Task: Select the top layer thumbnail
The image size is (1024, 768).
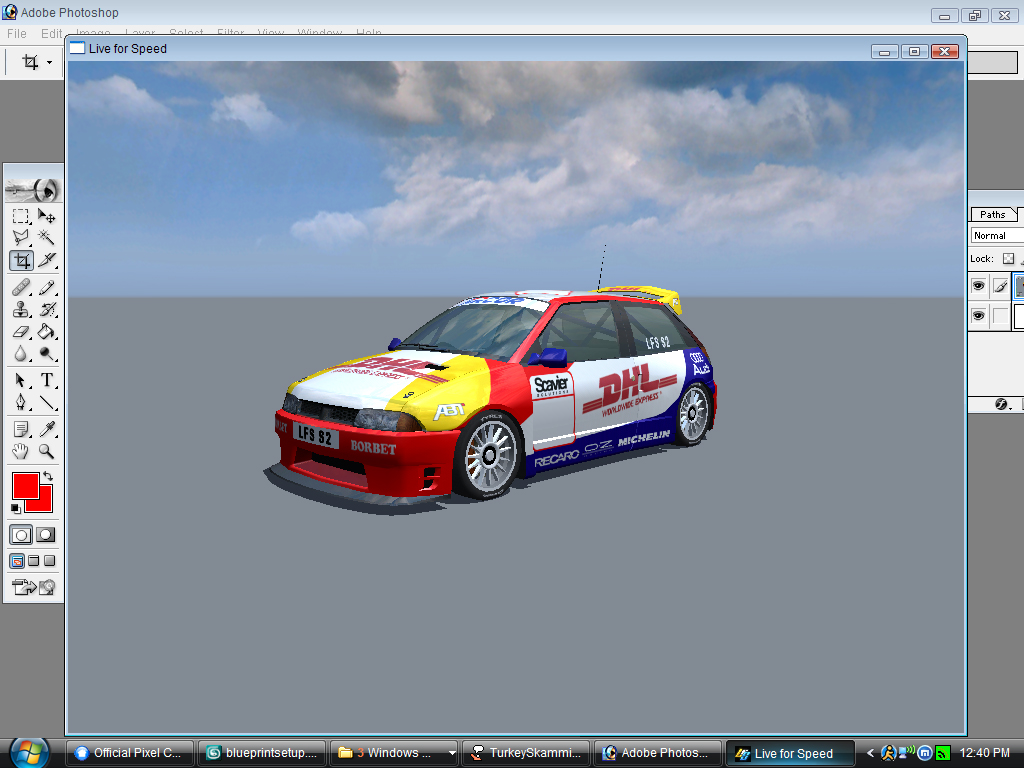Action: 1019,285
